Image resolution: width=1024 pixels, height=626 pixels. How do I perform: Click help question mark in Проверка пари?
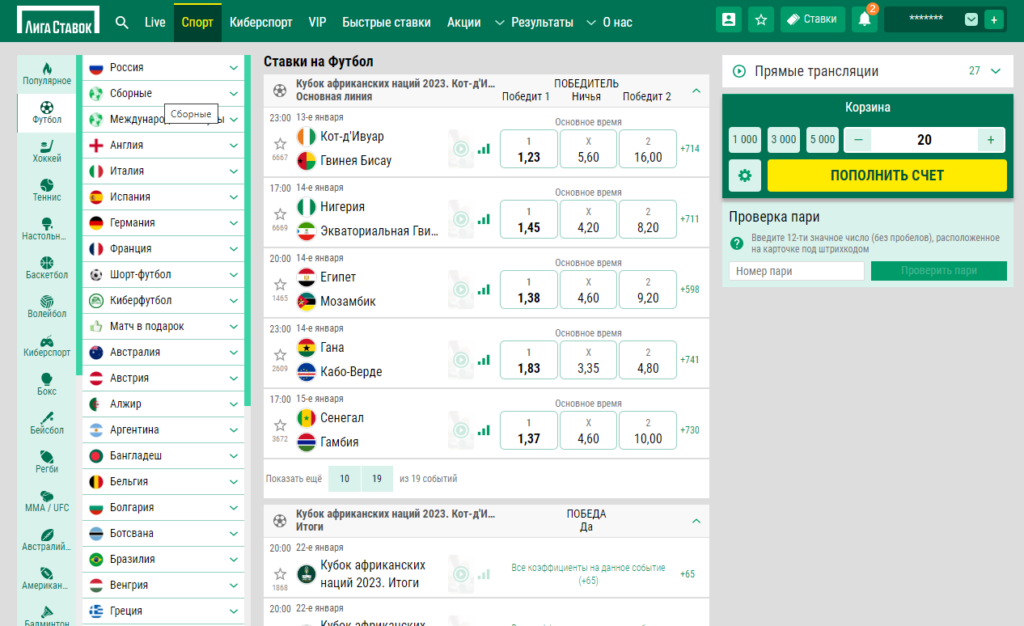tap(737, 243)
